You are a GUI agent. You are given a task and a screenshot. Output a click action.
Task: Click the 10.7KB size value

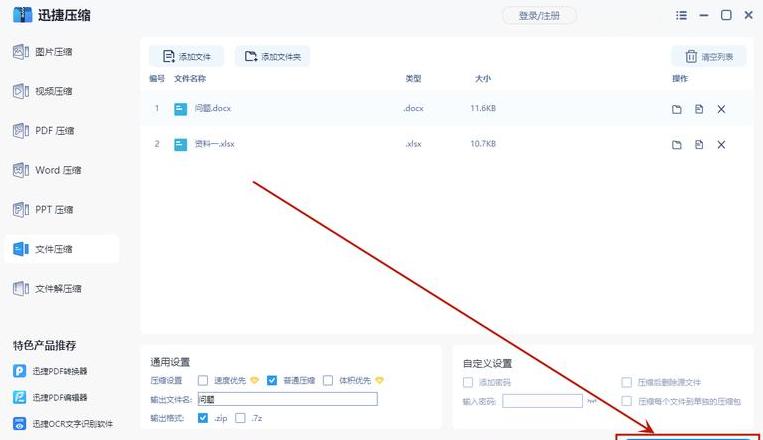pyautogui.click(x=483, y=144)
